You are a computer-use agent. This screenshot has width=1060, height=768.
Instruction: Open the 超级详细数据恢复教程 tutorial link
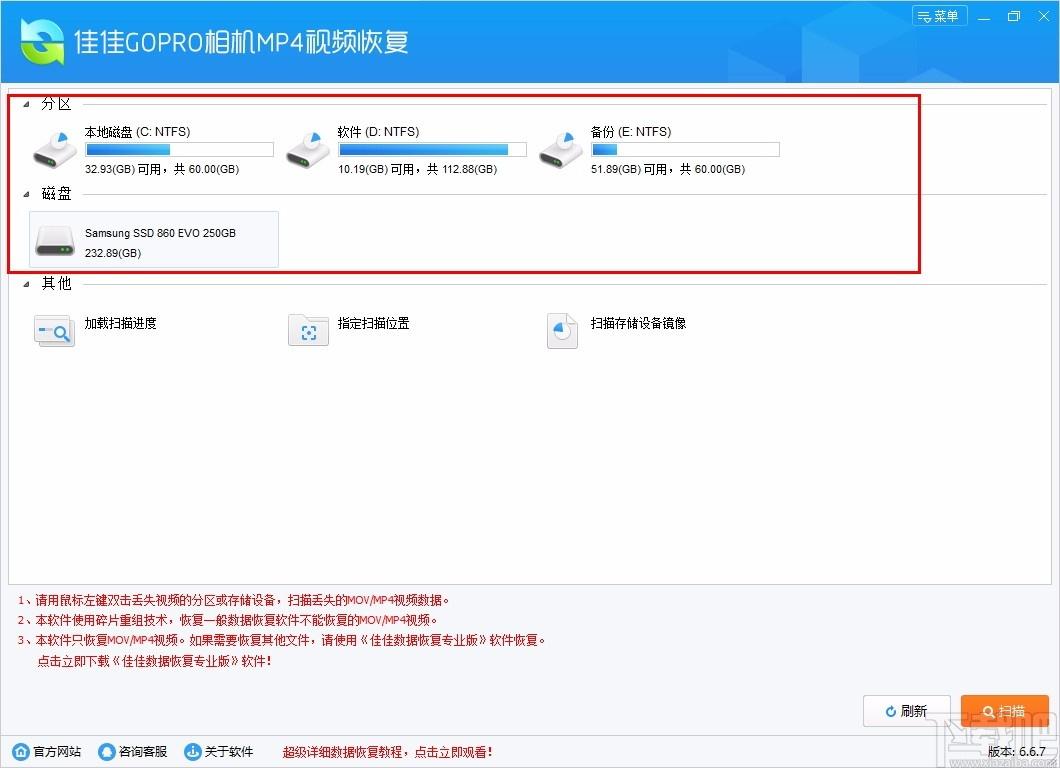[x=387, y=752]
